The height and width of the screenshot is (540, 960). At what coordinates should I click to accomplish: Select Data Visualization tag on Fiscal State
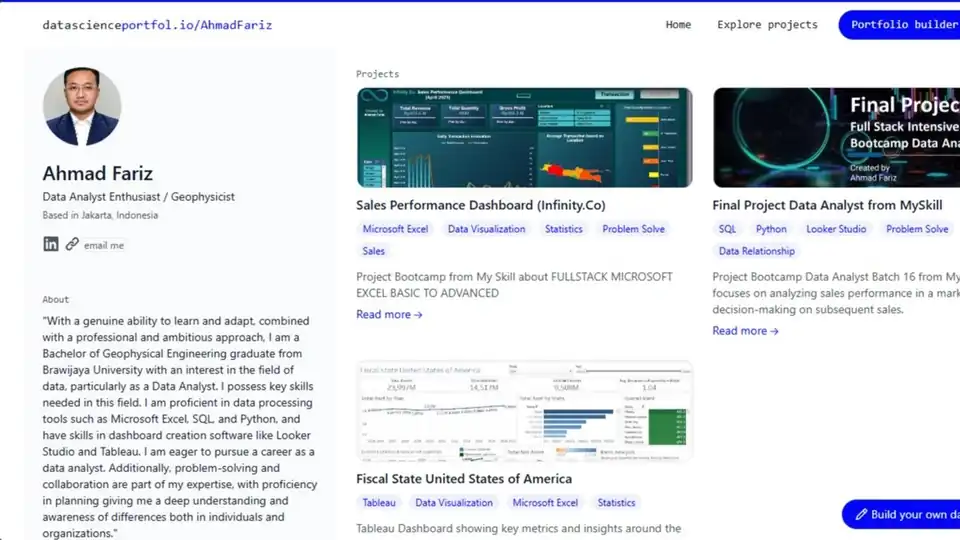point(454,503)
